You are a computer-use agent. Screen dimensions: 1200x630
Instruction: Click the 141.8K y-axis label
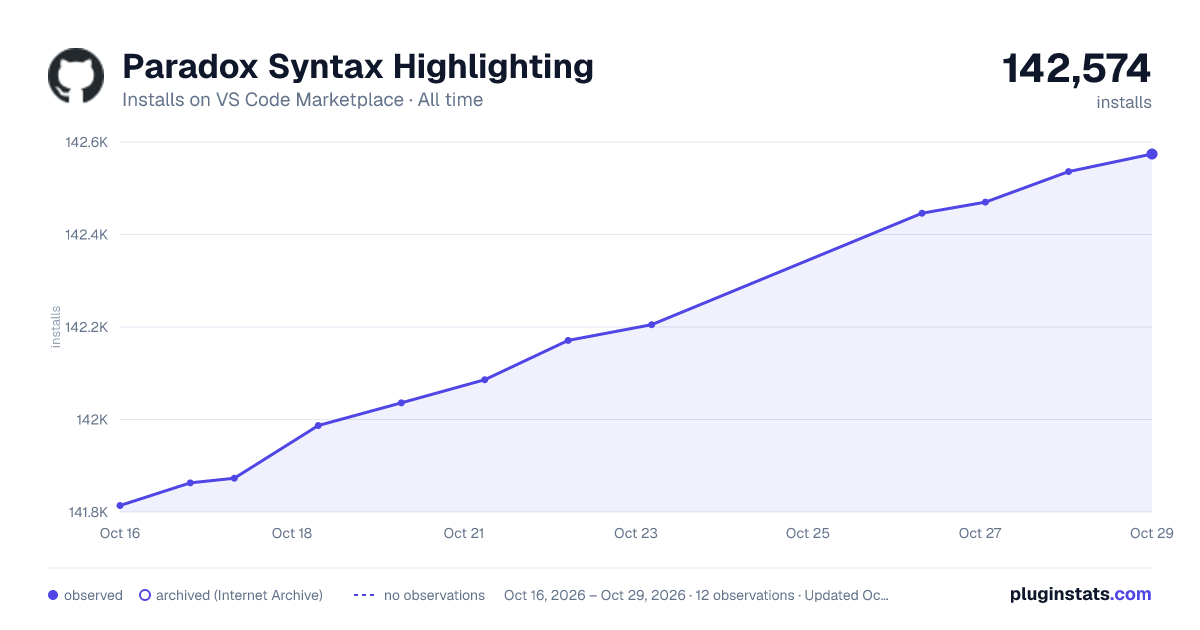[87, 512]
